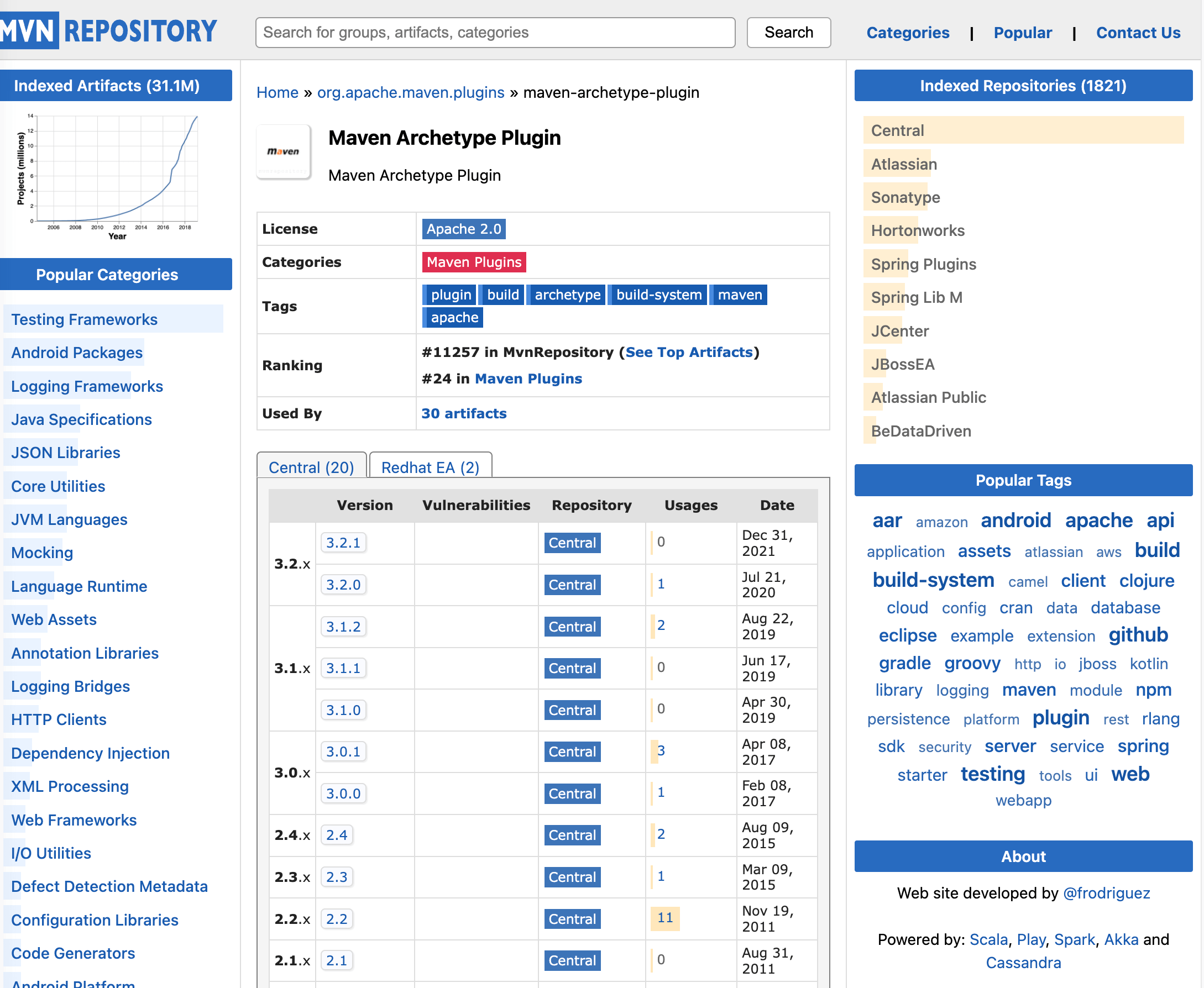
Task: Toggle the Android Packages category
Action: (x=77, y=351)
